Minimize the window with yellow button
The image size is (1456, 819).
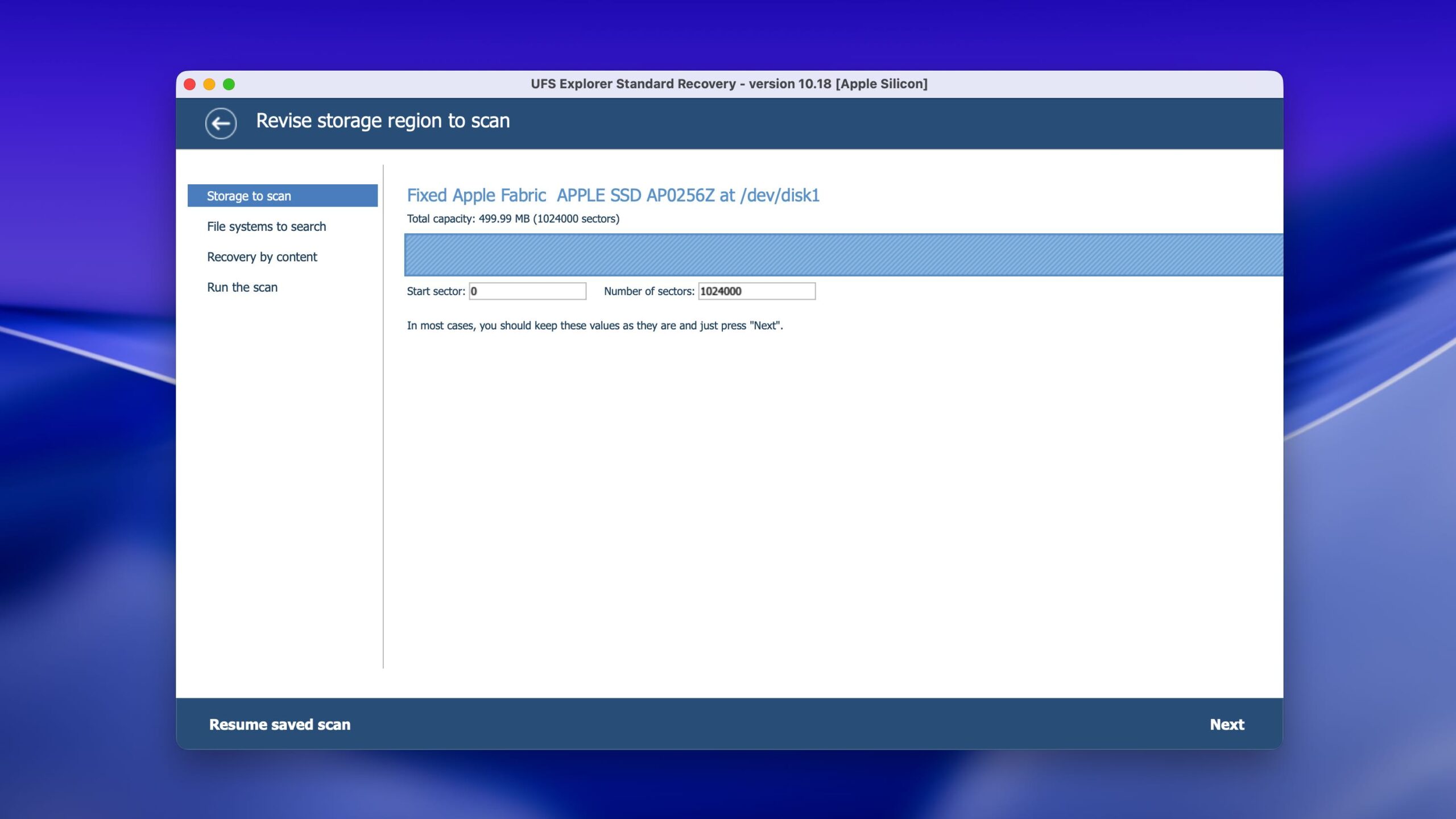pos(209,84)
